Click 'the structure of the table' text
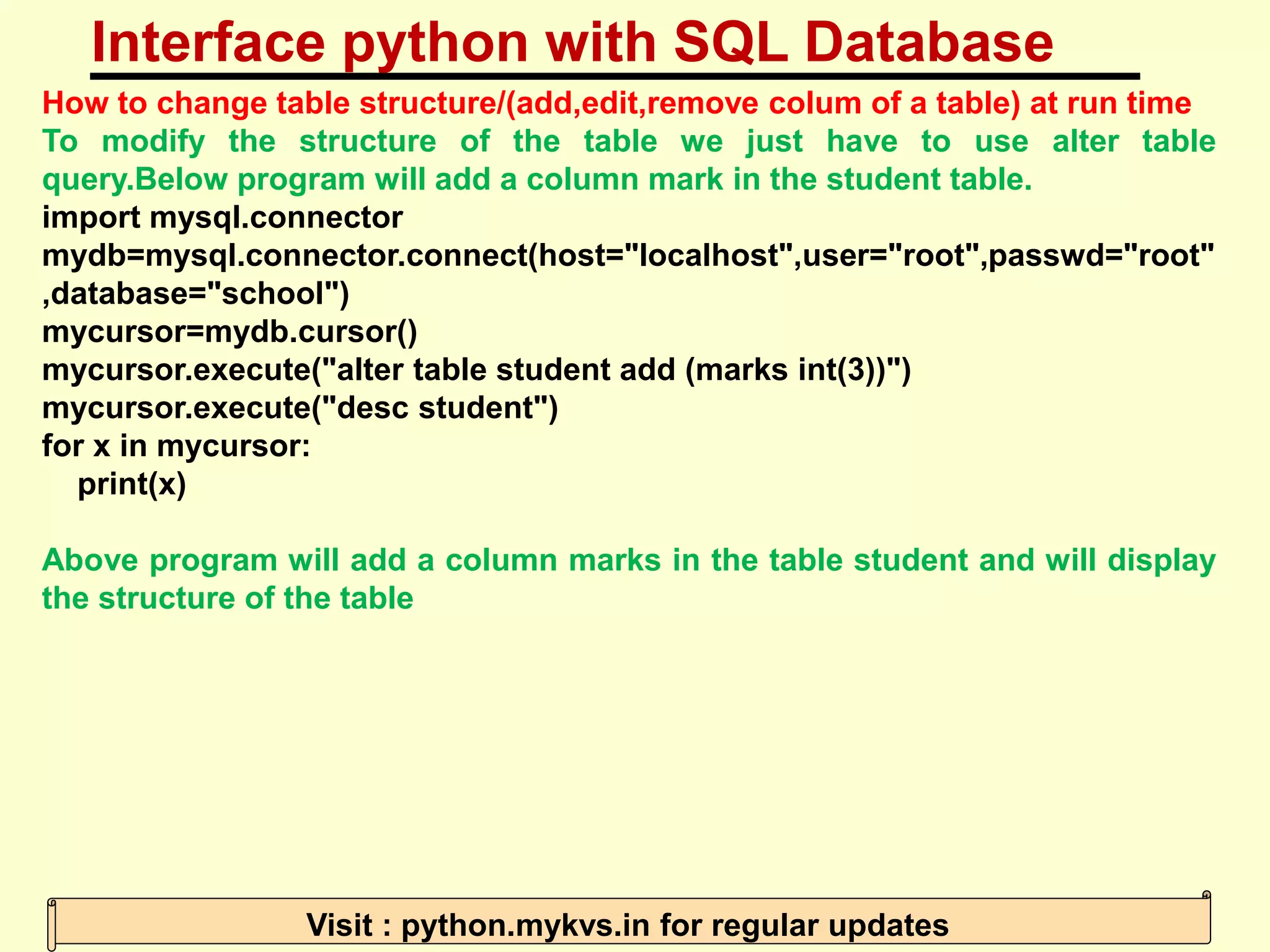Image resolution: width=1270 pixels, height=952 pixels. [228, 598]
